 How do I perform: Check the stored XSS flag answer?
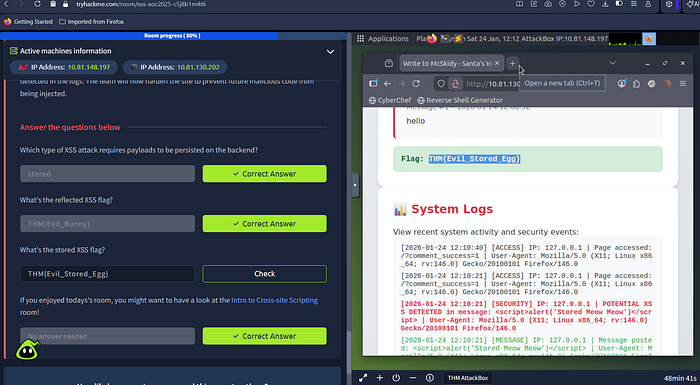point(265,274)
